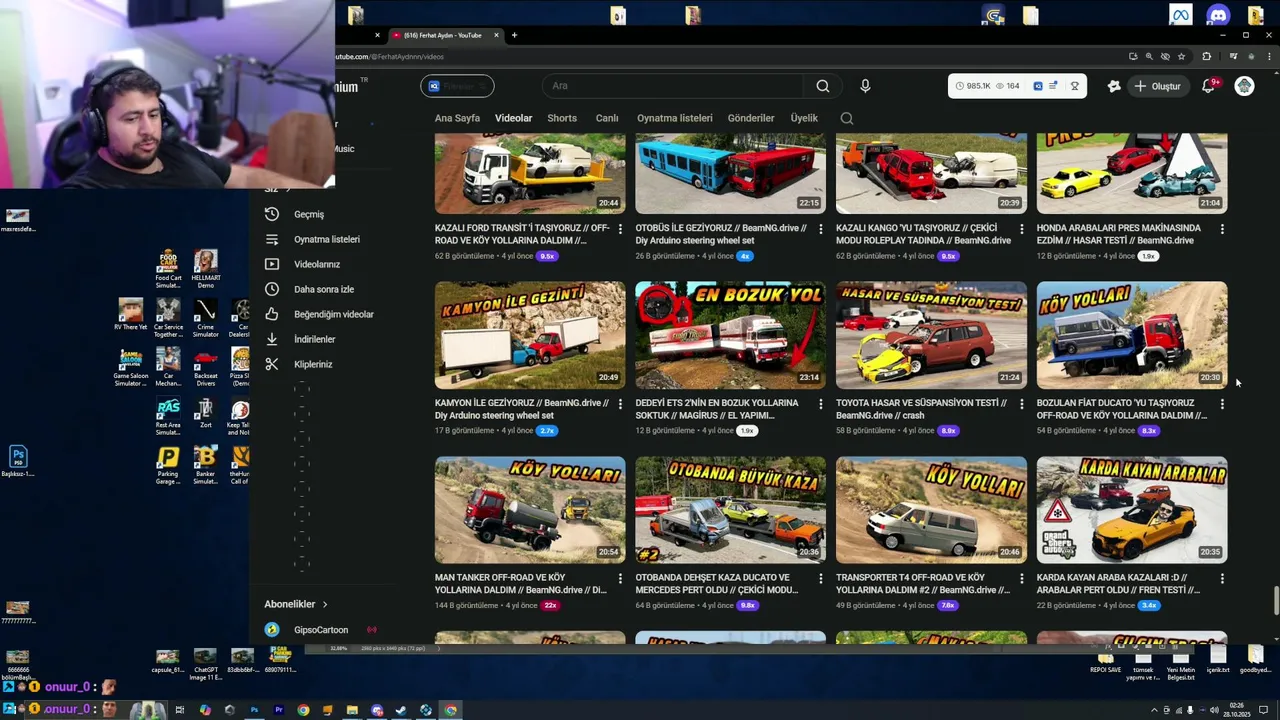The height and width of the screenshot is (720, 1280).
Task: Click the zoom magnifier in address bar
Action: (1149, 57)
